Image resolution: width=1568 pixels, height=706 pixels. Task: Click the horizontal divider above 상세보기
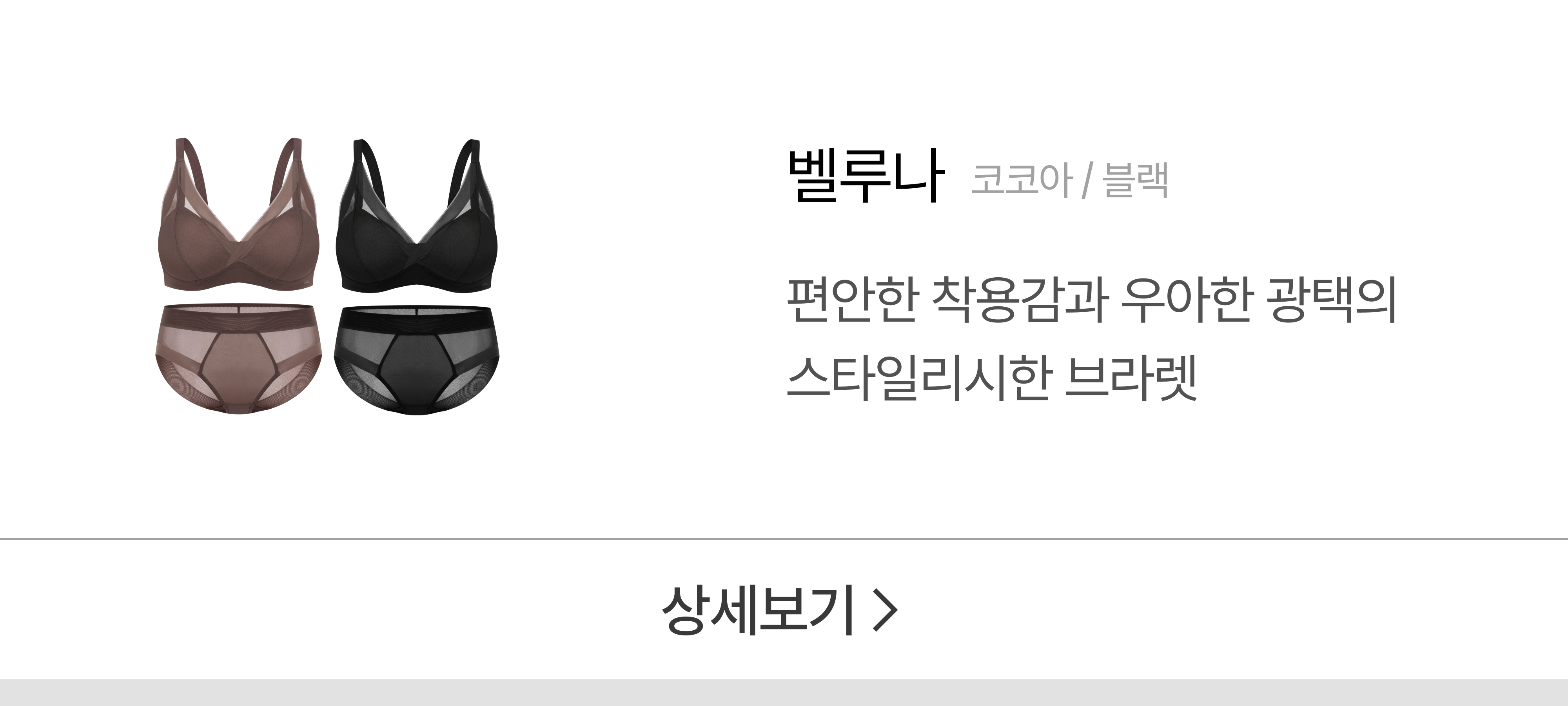[784, 539]
